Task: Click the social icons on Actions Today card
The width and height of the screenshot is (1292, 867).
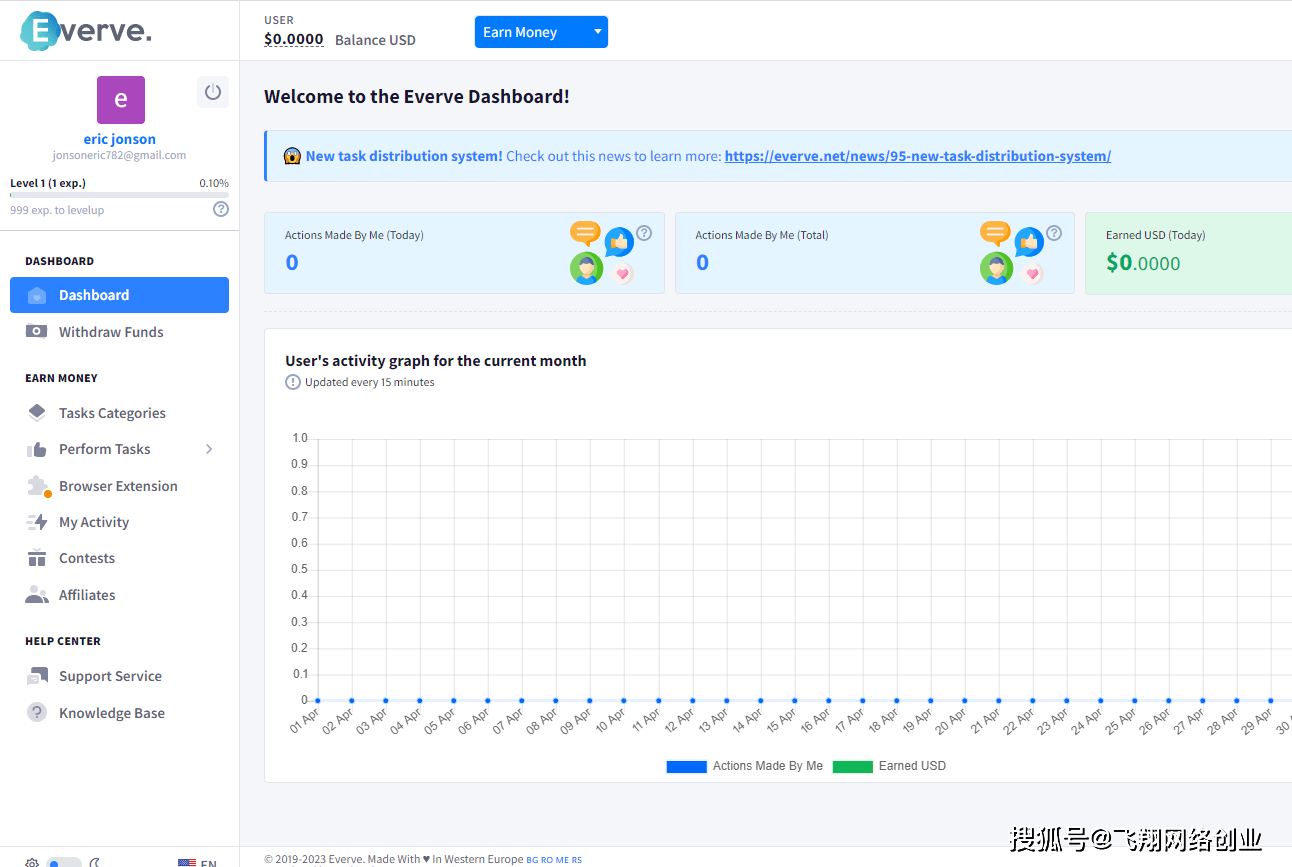Action: pos(602,253)
